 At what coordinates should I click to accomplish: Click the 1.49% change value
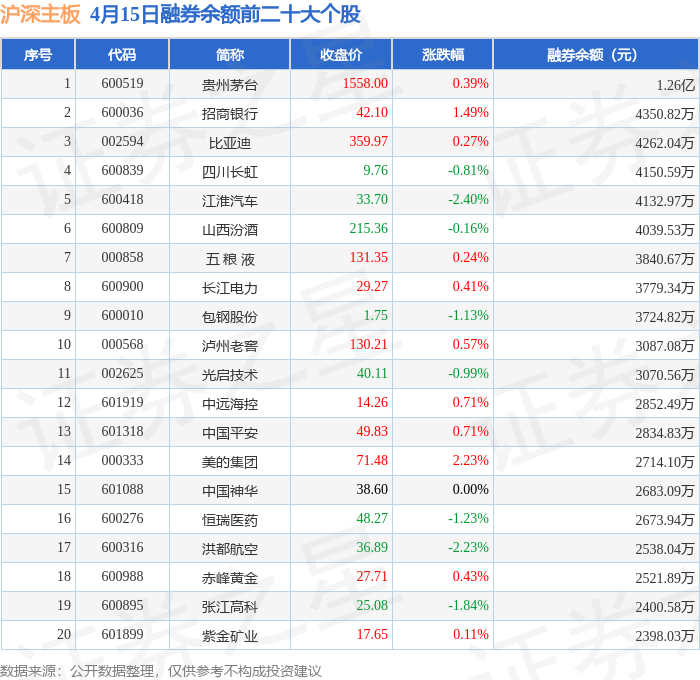click(x=471, y=113)
